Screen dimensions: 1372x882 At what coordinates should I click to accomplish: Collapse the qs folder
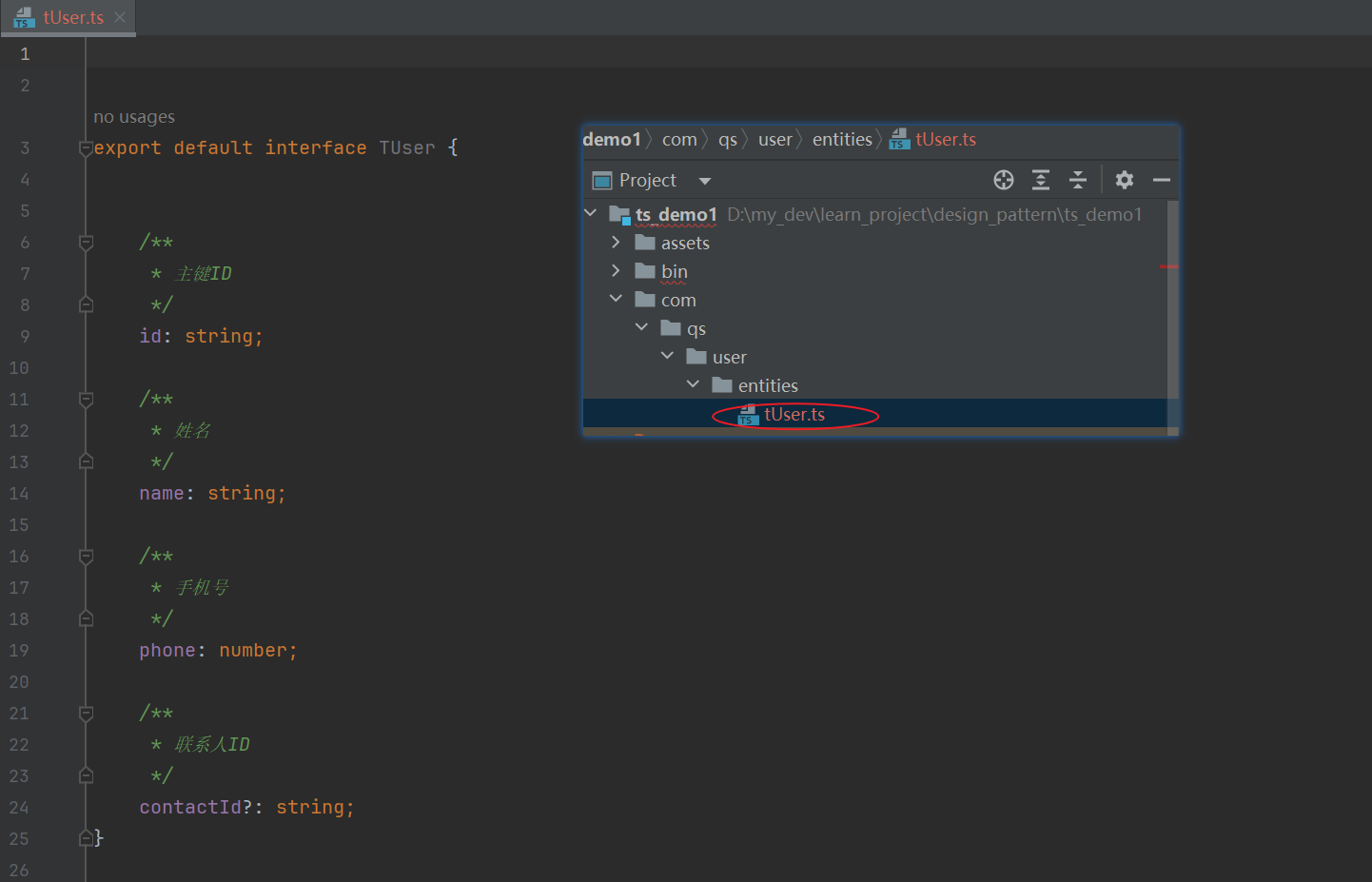click(641, 327)
